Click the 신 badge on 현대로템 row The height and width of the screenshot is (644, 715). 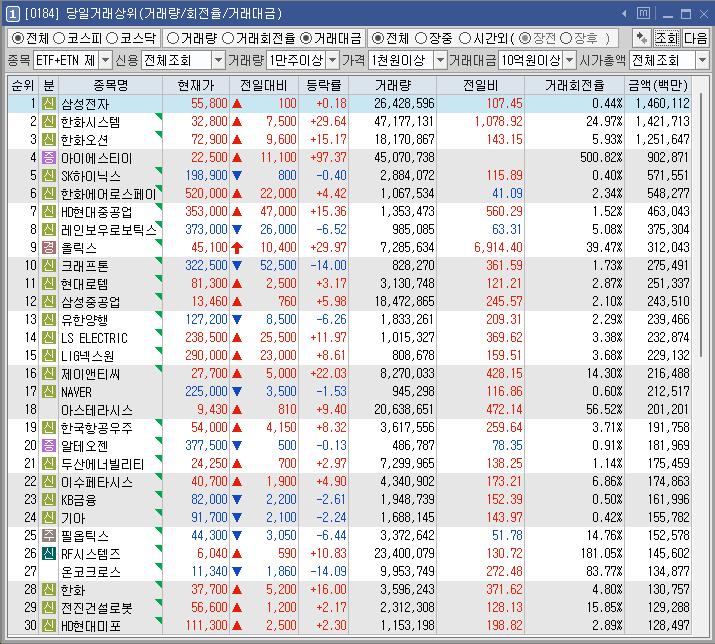click(49, 284)
